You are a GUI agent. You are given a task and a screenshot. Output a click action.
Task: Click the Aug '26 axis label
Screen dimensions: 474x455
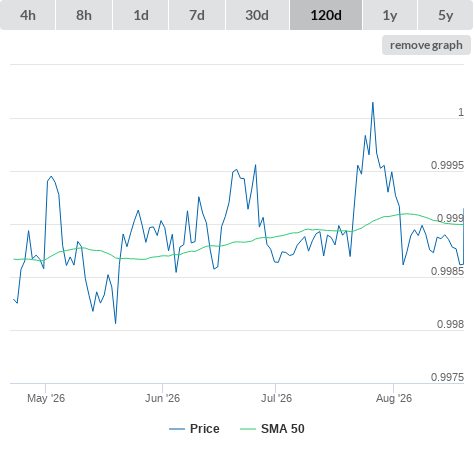394,398
